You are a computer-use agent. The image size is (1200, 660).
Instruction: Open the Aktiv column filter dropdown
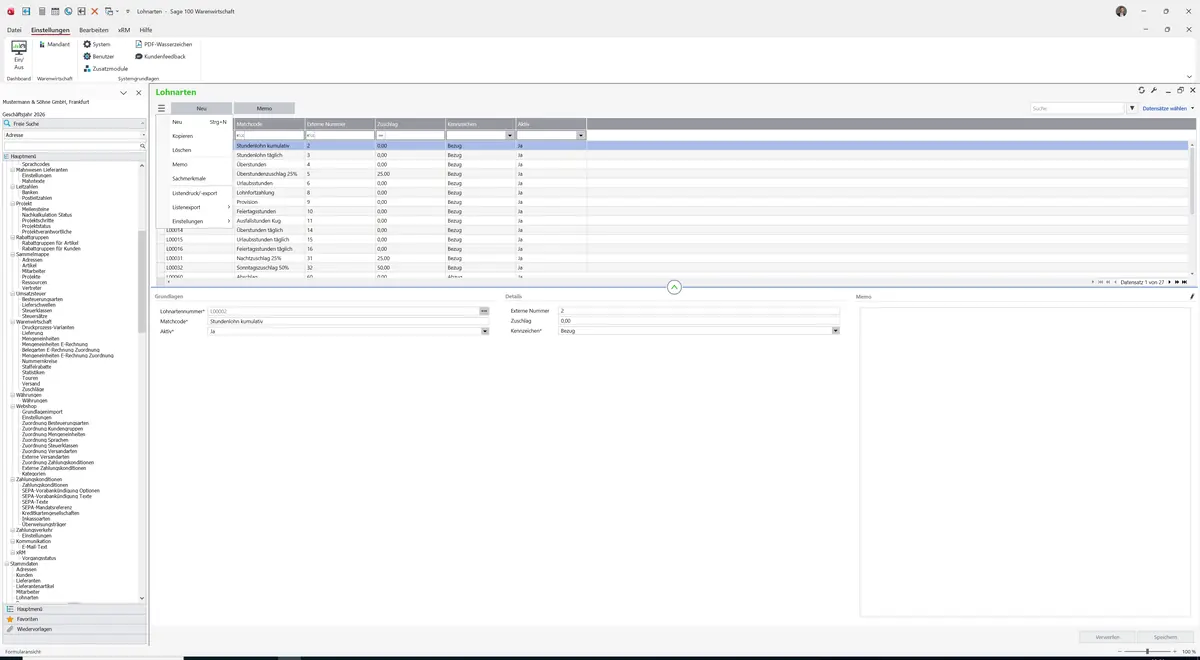click(x=581, y=135)
